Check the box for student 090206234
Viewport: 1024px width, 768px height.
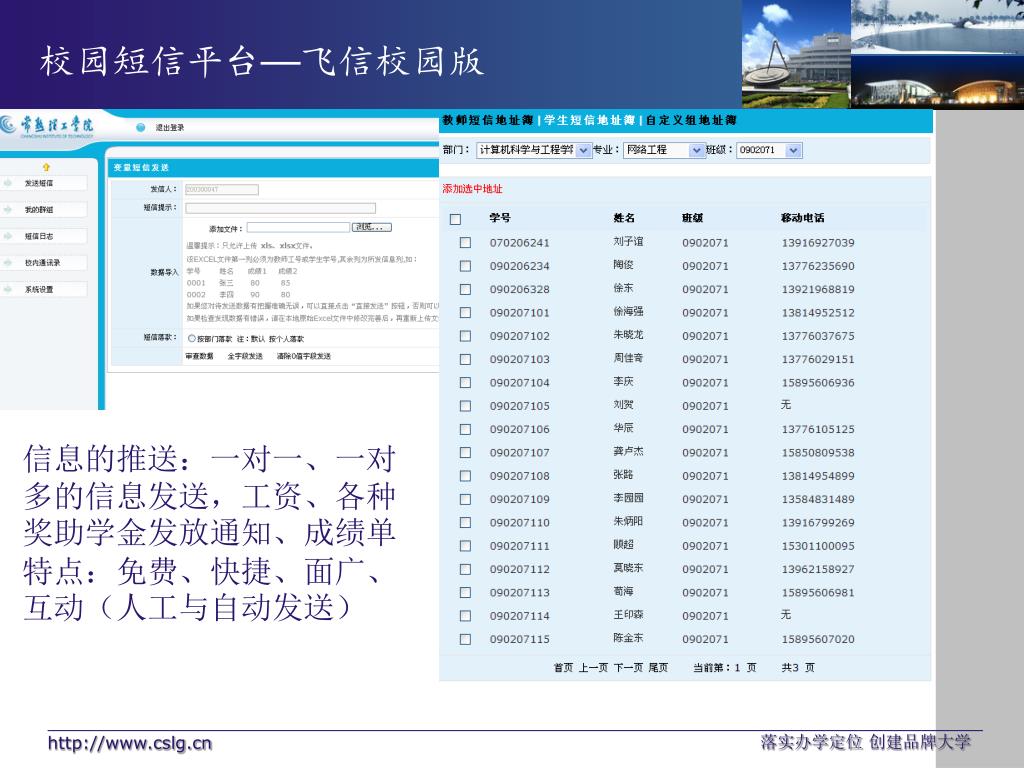coord(465,266)
